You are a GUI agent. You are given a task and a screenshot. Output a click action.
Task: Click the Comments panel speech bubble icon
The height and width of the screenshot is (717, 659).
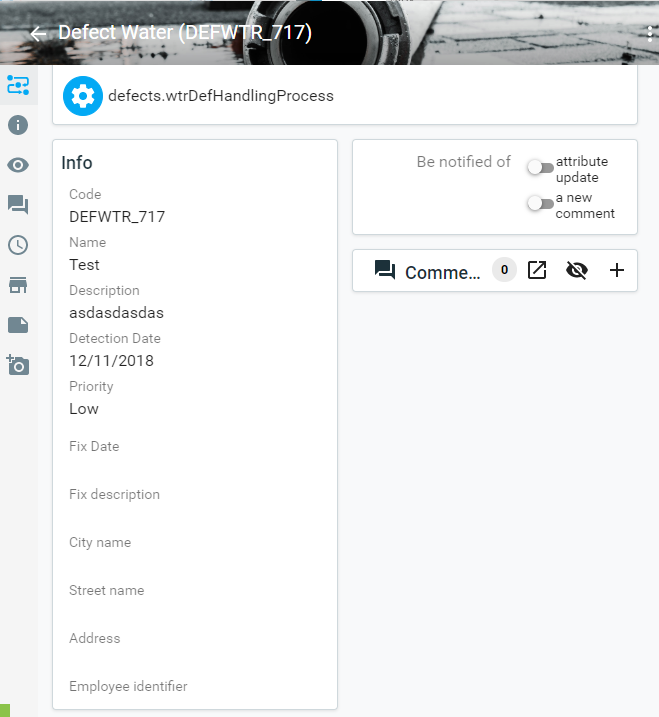tap(385, 270)
